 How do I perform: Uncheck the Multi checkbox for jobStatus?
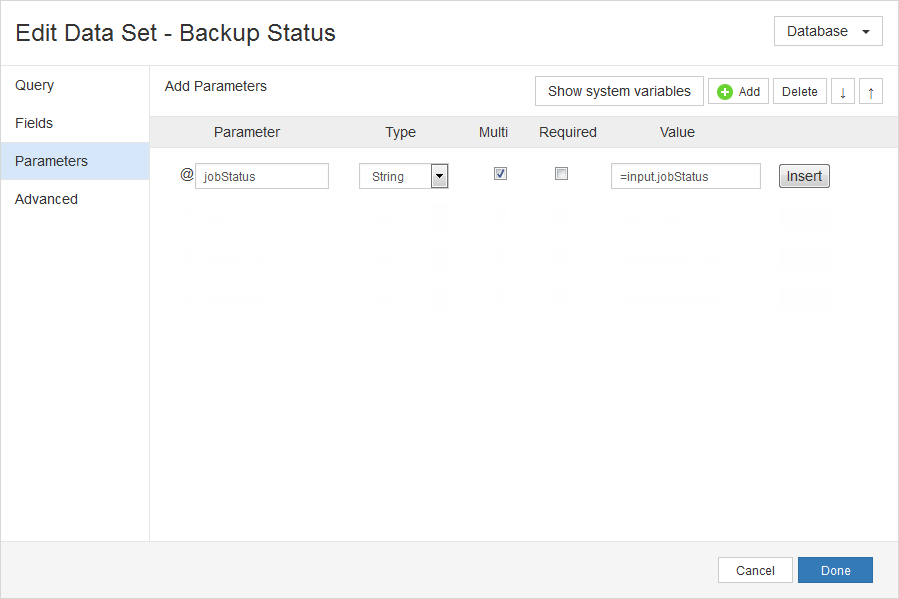coord(500,173)
